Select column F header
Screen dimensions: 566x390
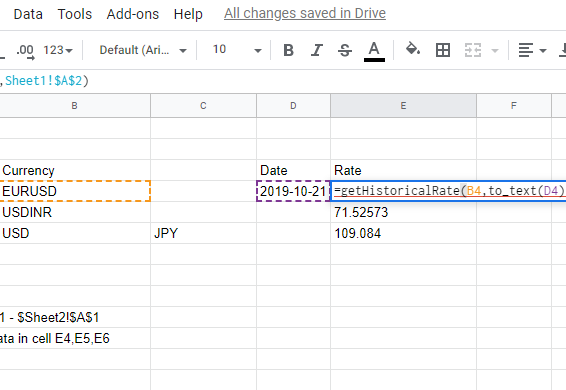click(x=514, y=106)
